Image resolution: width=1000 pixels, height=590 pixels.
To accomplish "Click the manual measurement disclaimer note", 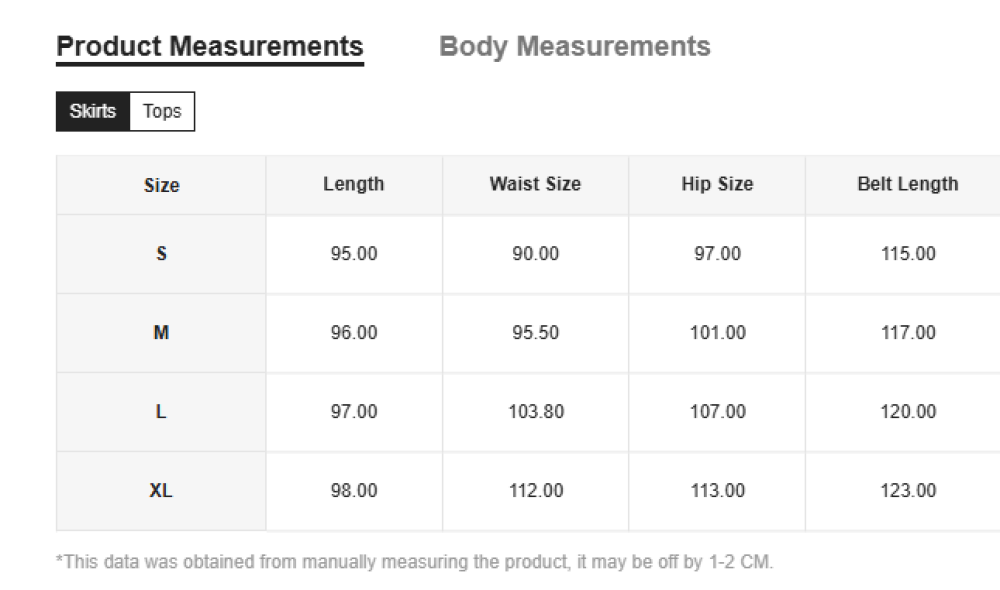I will tap(414, 562).
